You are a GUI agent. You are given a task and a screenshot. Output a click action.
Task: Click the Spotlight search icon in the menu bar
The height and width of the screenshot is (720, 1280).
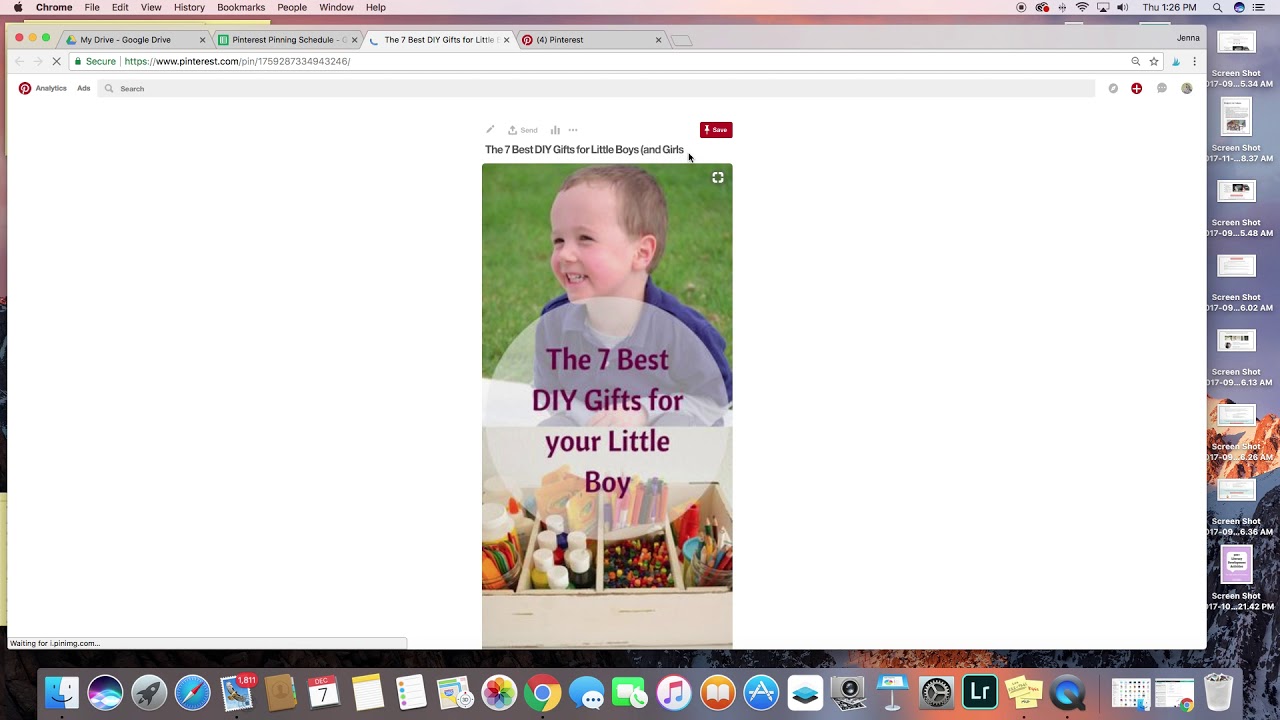[x=1217, y=7]
